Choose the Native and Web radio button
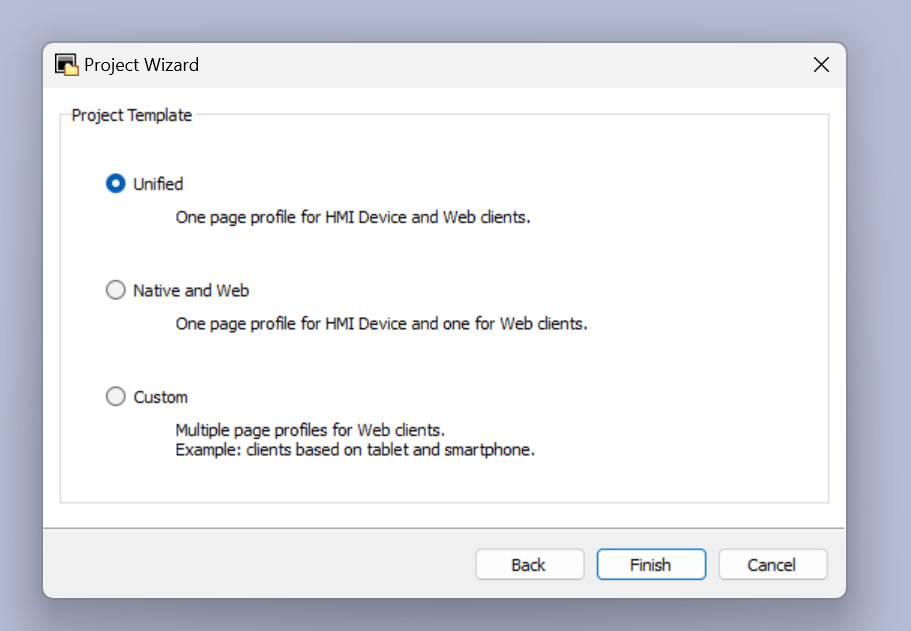911x631 pixels. coord(116,290)
